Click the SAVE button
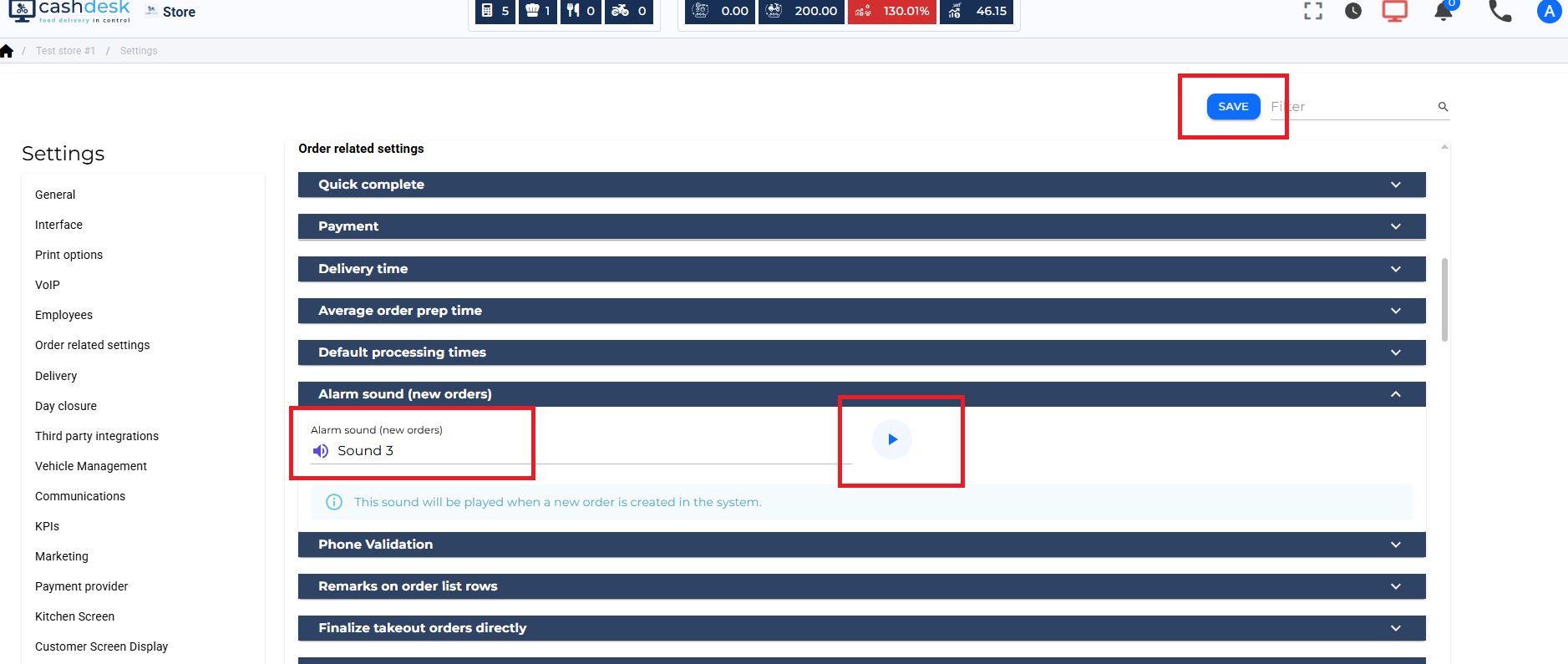The height and width of the screenshot is (664, 1568). click(x=1233, y=107)
